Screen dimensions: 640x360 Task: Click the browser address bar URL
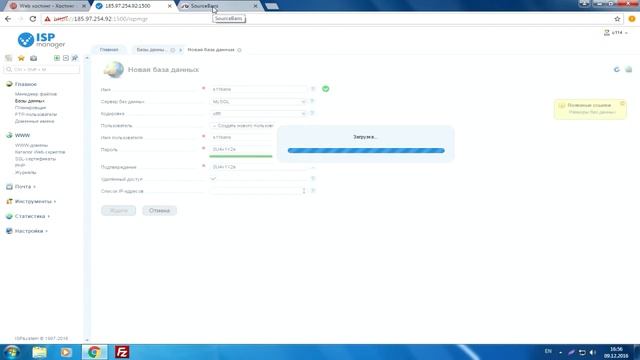(x=101, y=19)
